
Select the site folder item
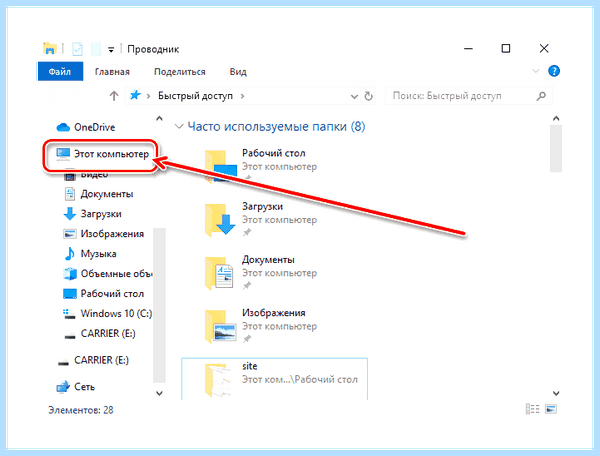(274, 379)
